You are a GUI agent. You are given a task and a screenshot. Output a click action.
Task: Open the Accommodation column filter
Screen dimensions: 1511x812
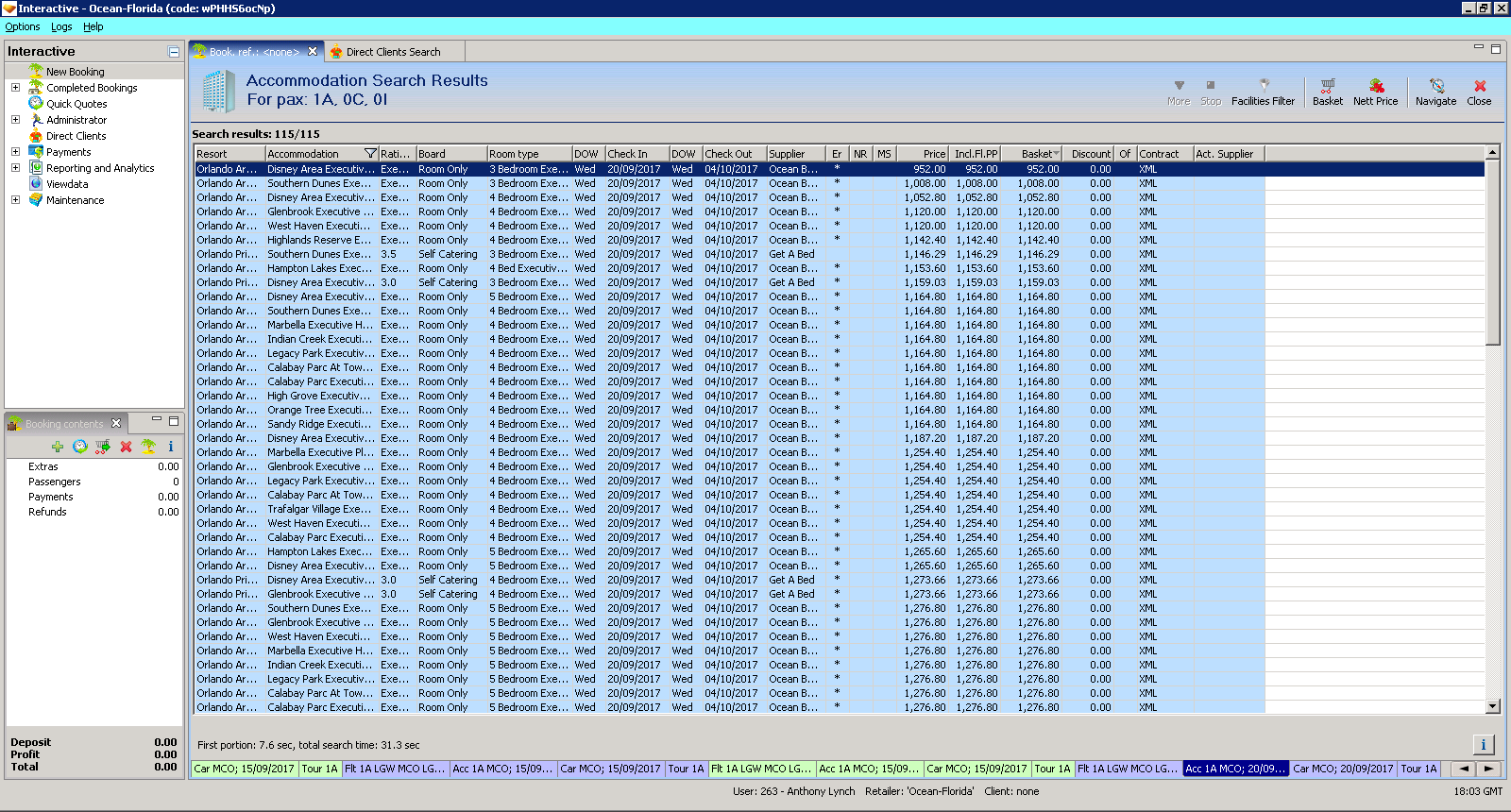pyautogui.click(x=371, y=154)
